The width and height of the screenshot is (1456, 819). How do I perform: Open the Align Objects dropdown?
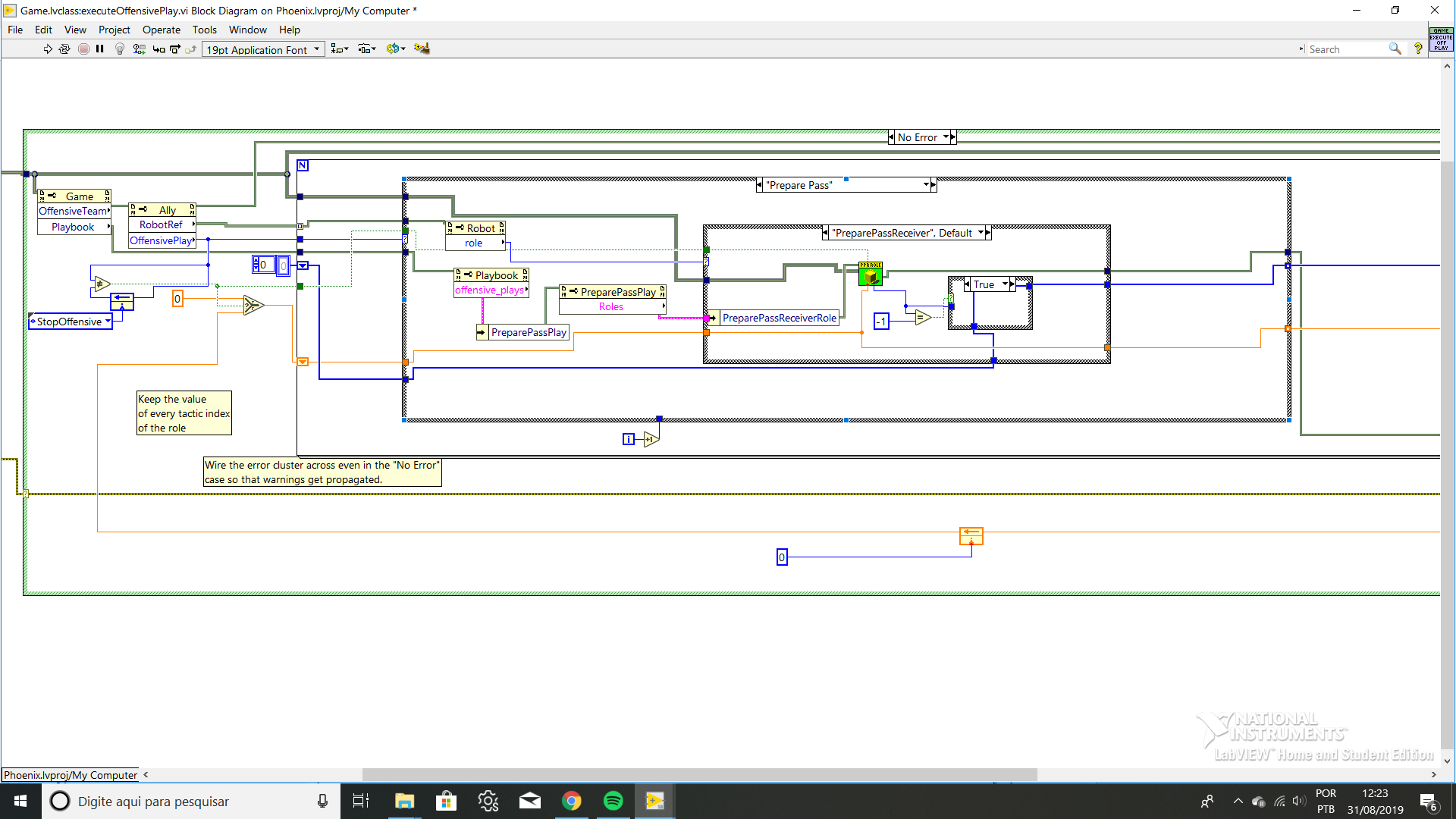coord(340,49)
